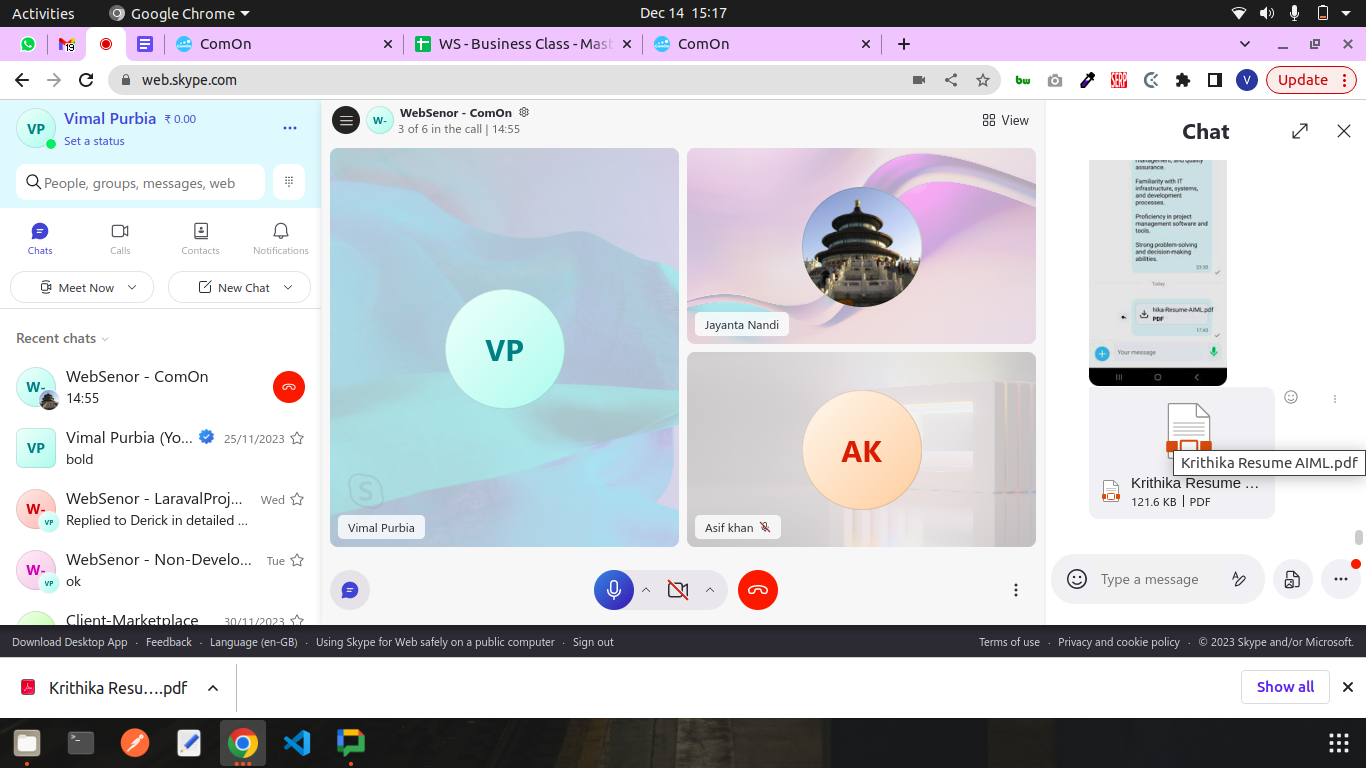This screenshot has height=768, width=1366.
Task: Open emoji picker in message box
Action: pos(1076,579)
